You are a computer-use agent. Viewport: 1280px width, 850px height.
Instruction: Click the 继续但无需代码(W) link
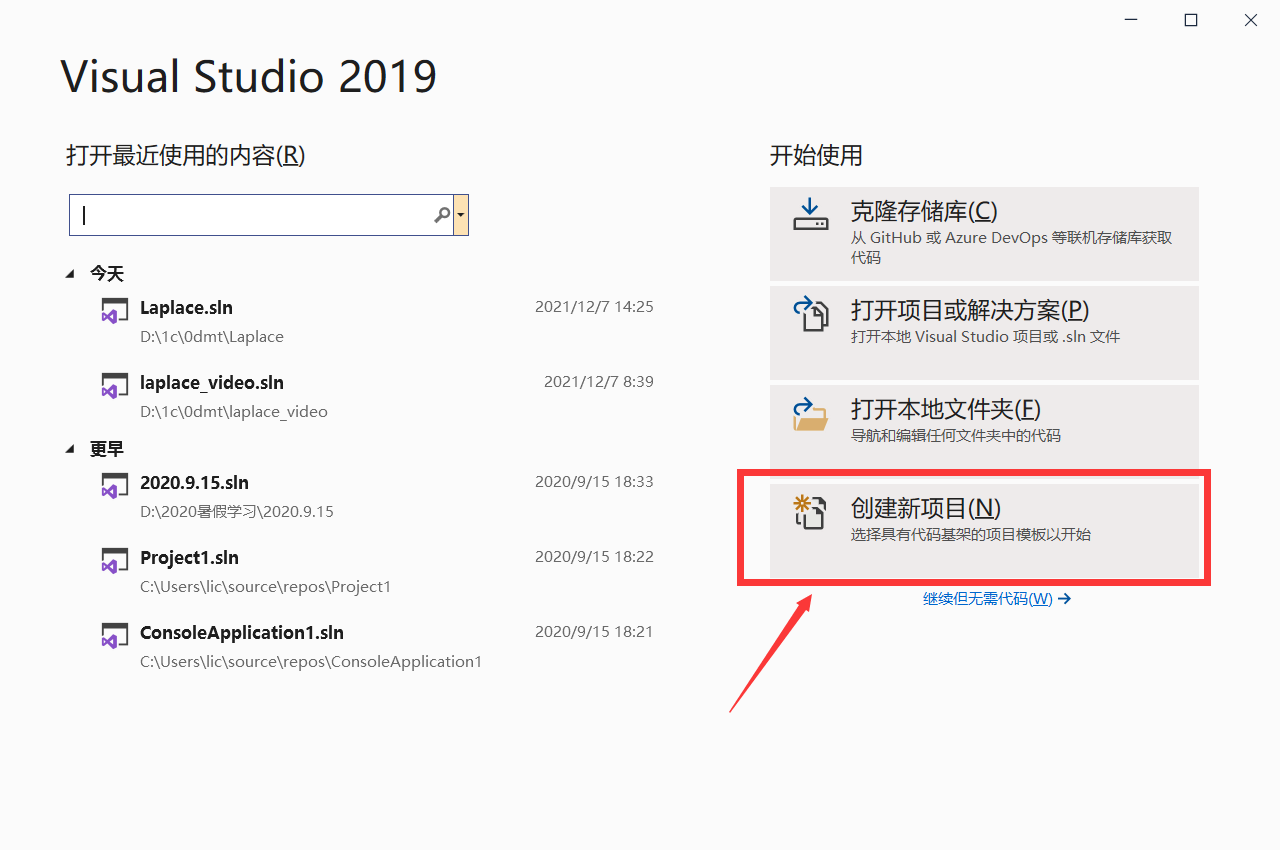pyautogui.click(x=996, y=598)
